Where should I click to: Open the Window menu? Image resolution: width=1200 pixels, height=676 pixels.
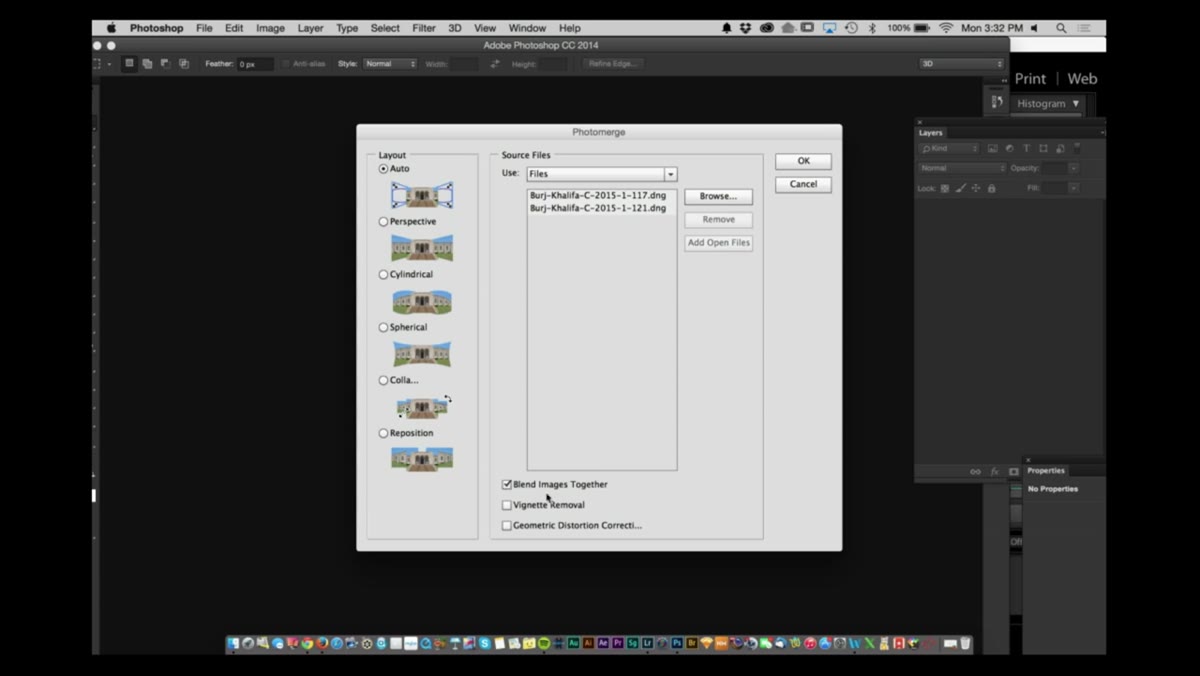527,28
